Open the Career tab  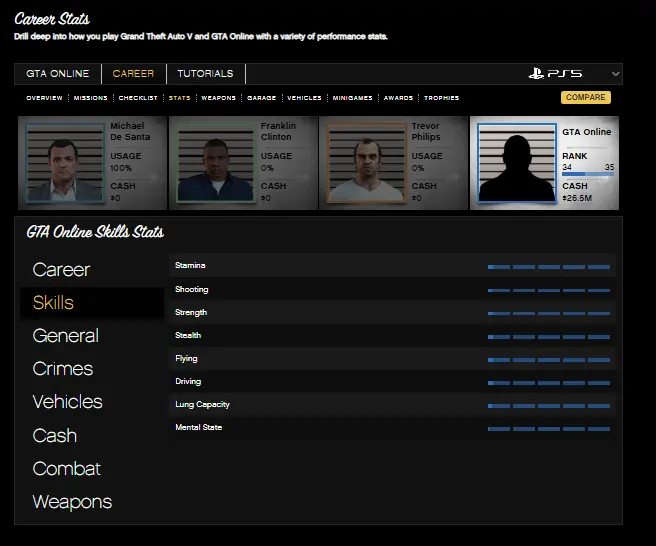(x=133, y=74)
